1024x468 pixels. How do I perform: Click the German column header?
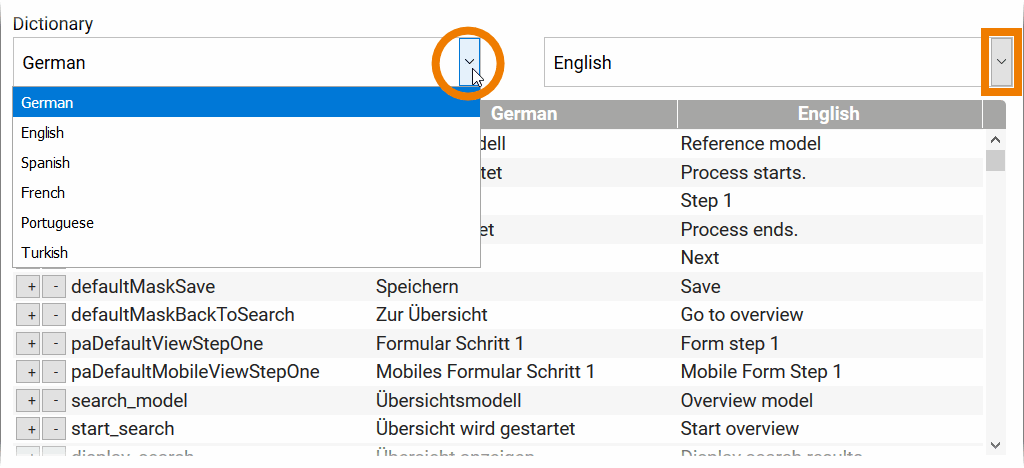coord(524,114)
